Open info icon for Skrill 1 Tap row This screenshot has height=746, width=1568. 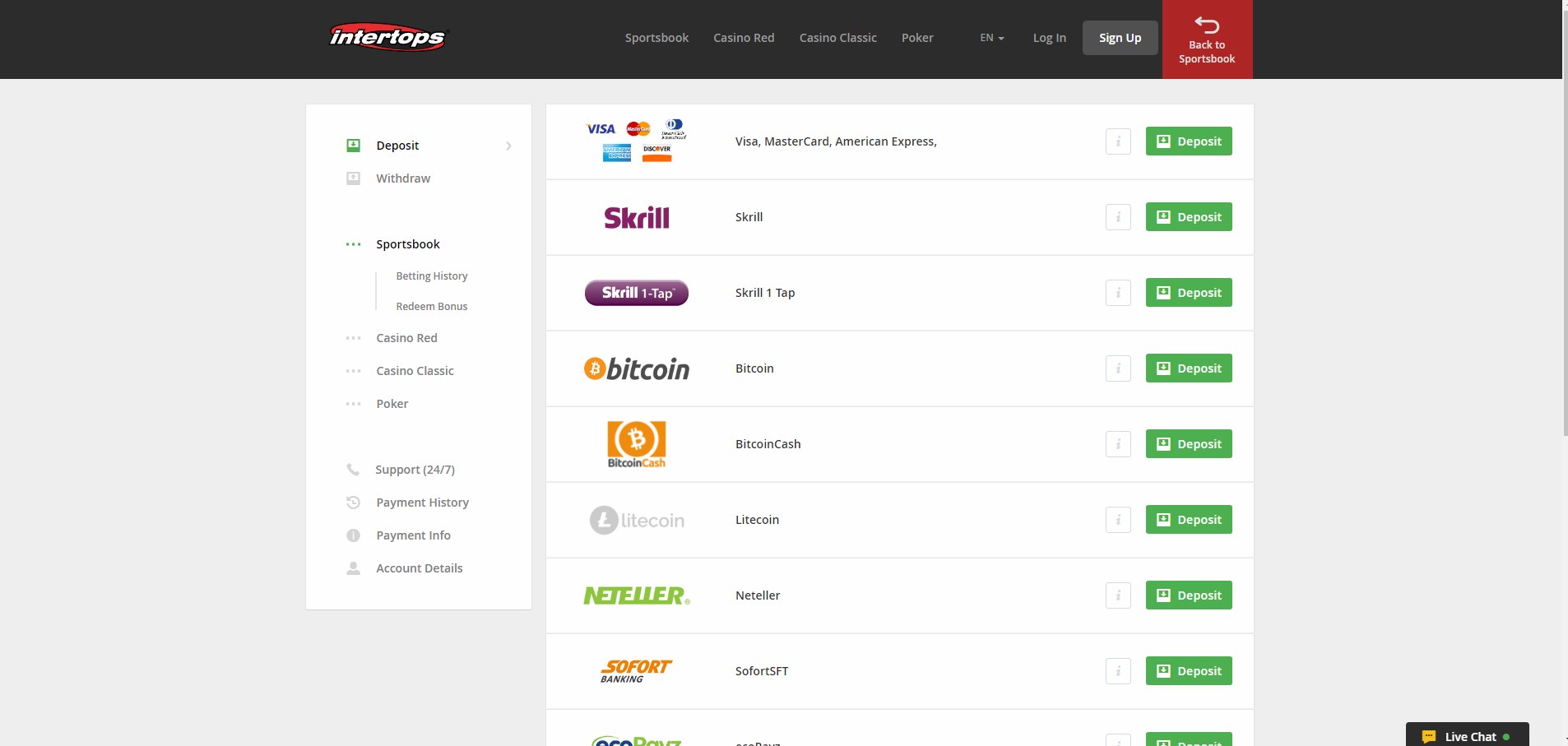pyautogui.click(x=1118, y=293)
